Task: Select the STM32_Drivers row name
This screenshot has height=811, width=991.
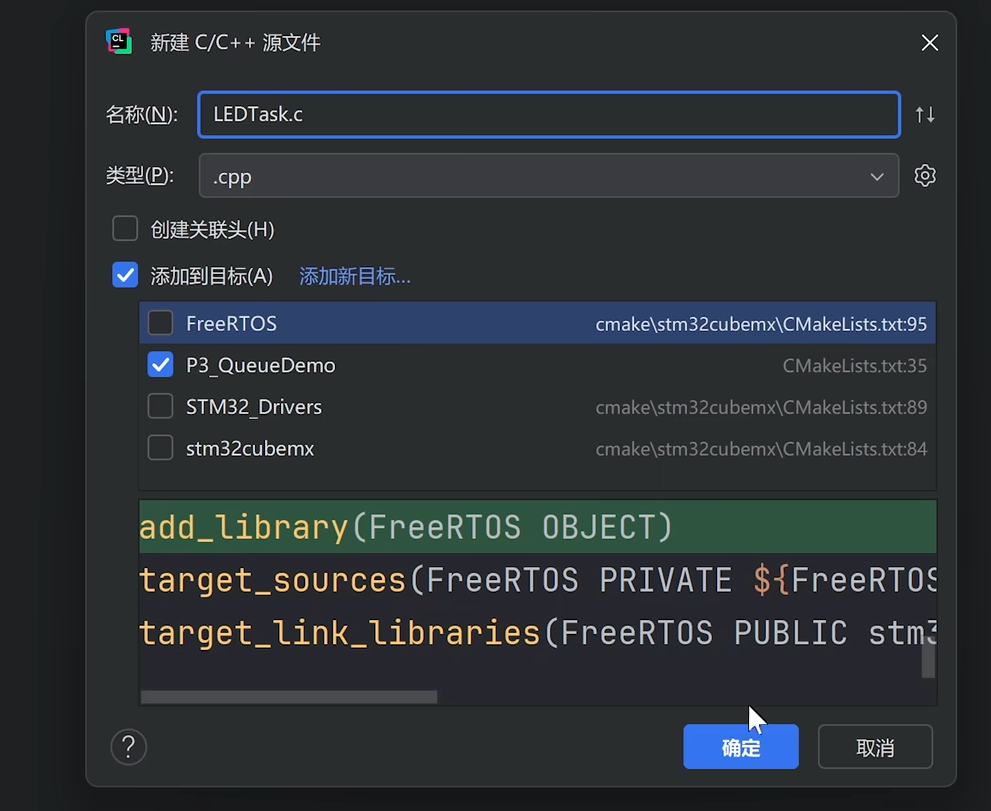Action: pos(253,407)
